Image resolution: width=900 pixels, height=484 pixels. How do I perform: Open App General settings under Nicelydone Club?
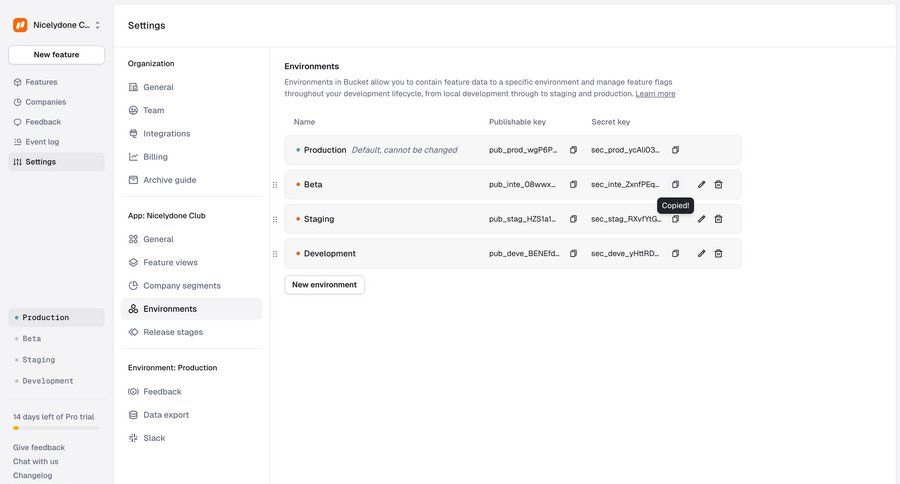192,239
